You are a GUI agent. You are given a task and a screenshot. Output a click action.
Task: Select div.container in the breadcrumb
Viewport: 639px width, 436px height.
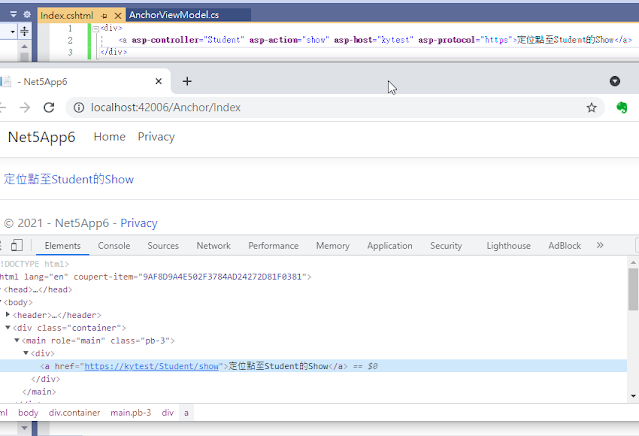pos(75,413)
